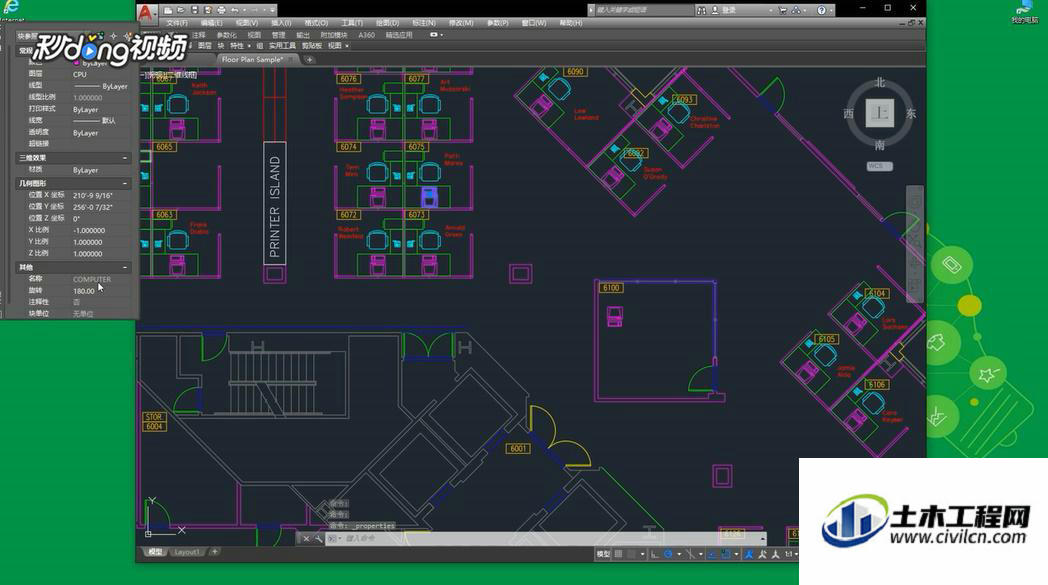This screenshot has height=585, width=1048.
Task: Switch to the 附加模块 ribbon tab
Action: point(334,35)
